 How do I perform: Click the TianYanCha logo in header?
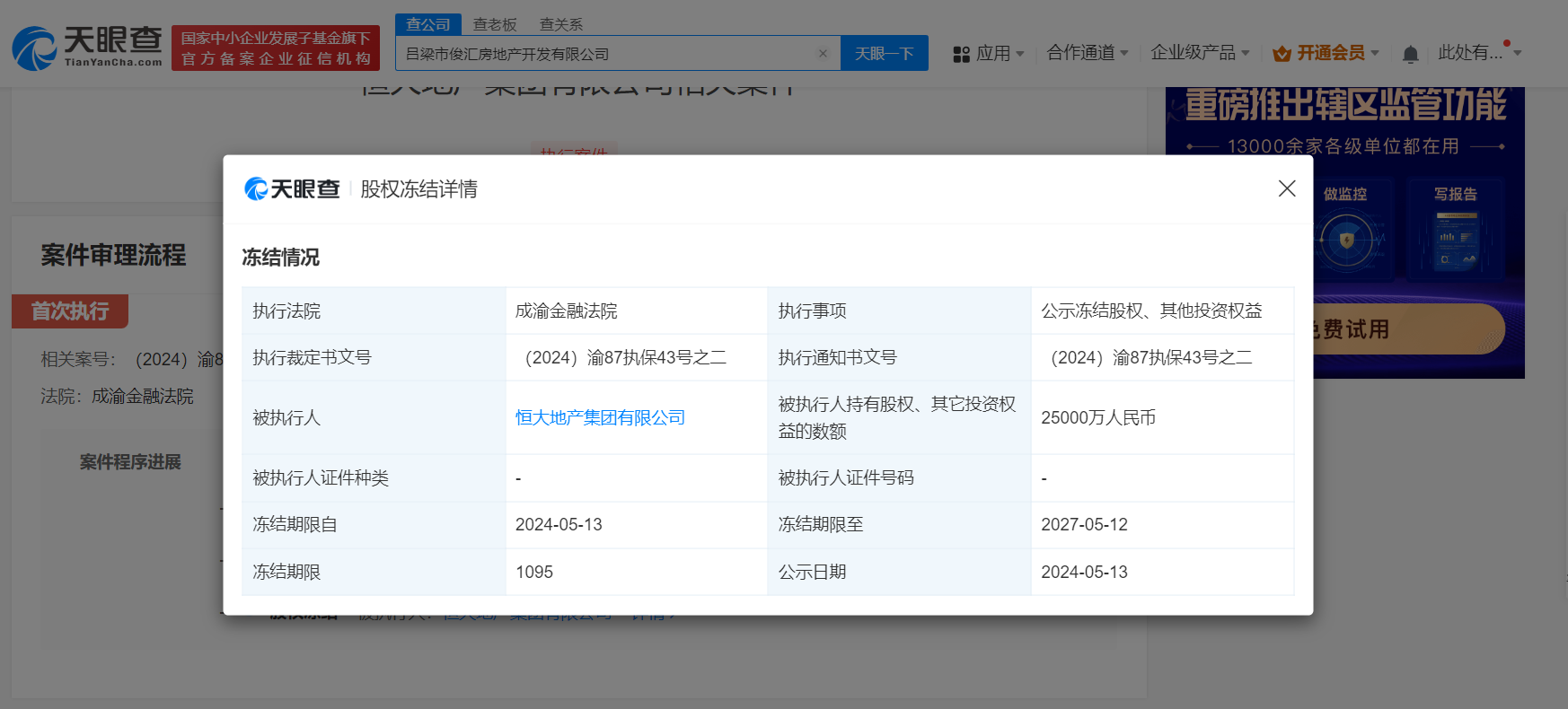(87, 47)
